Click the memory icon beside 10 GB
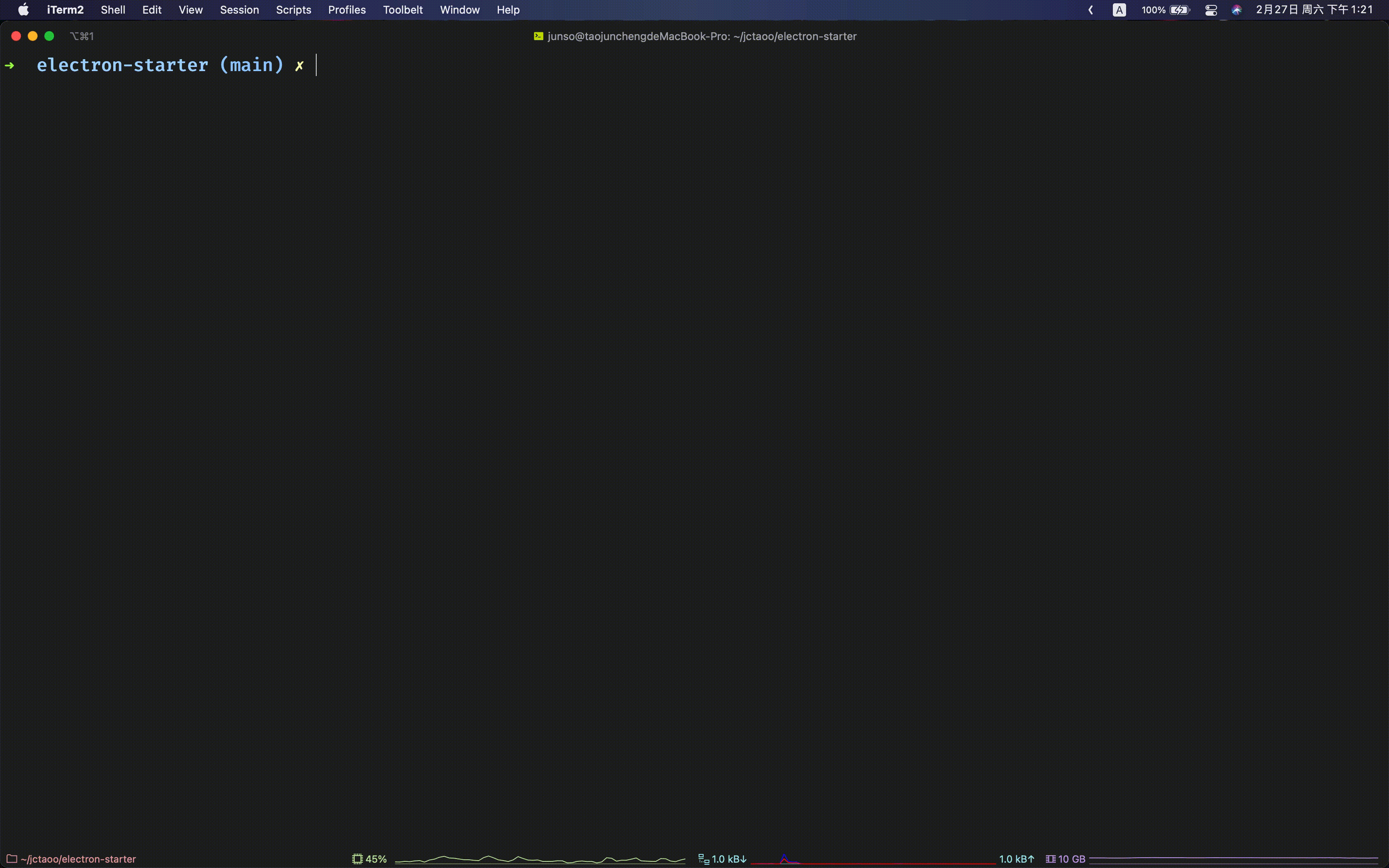Viewport: 1389px width, 868px height. click(x=1050, y=859)
